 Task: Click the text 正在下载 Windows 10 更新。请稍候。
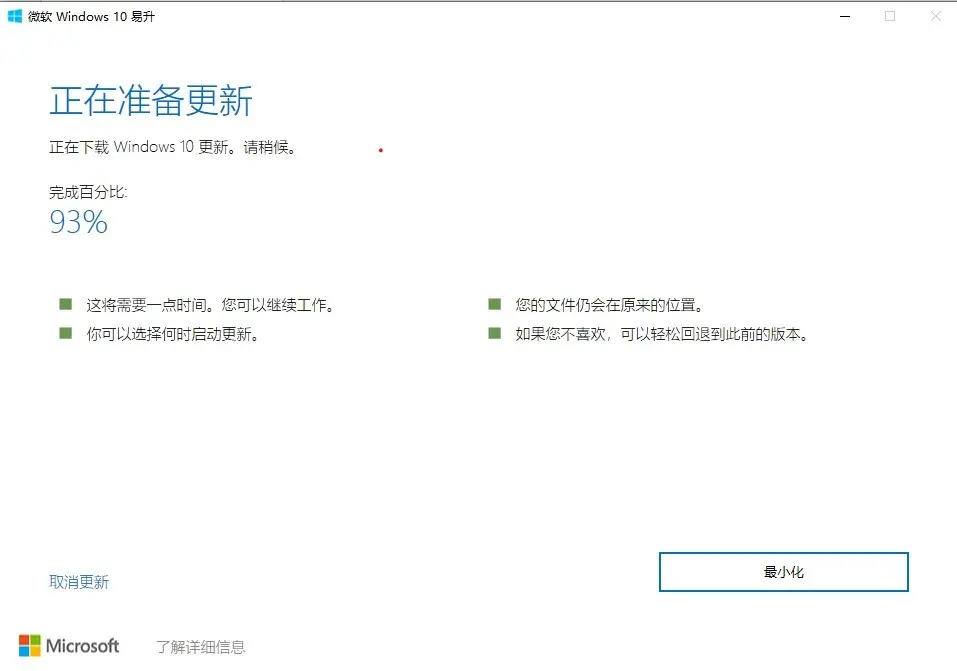173,147
